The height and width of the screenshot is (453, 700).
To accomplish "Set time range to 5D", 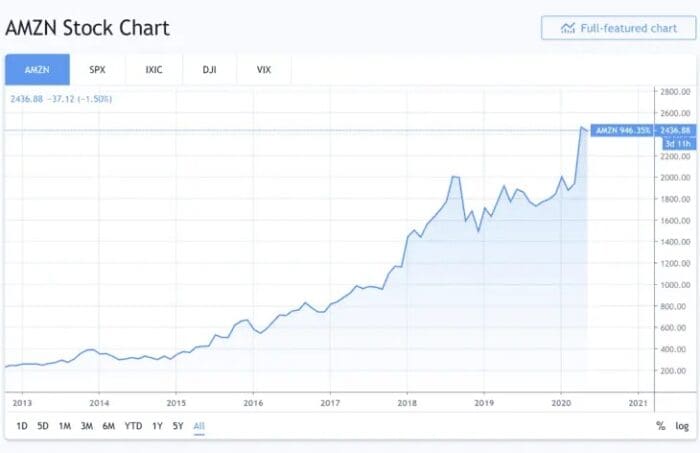I will pyautogui.click(x=43, y=426).
